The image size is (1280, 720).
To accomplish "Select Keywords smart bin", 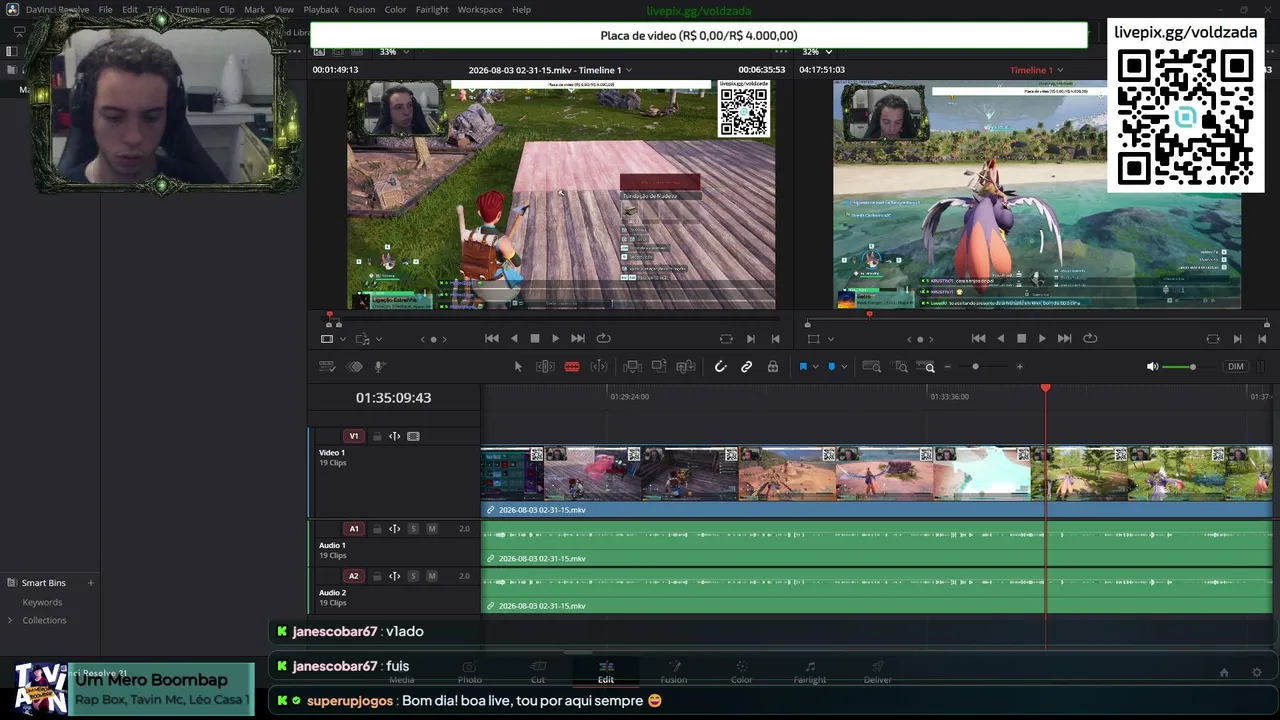I will tap(42, 602).
